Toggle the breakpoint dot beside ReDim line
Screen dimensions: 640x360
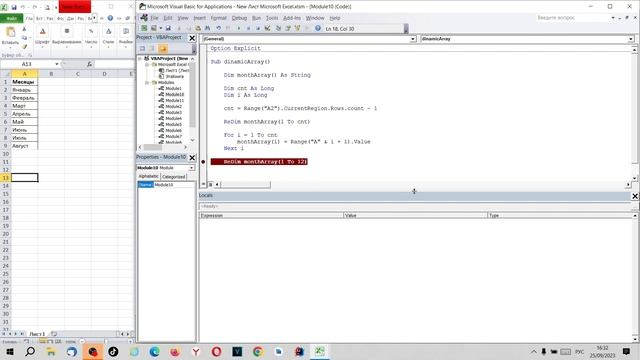pos(203,162)
